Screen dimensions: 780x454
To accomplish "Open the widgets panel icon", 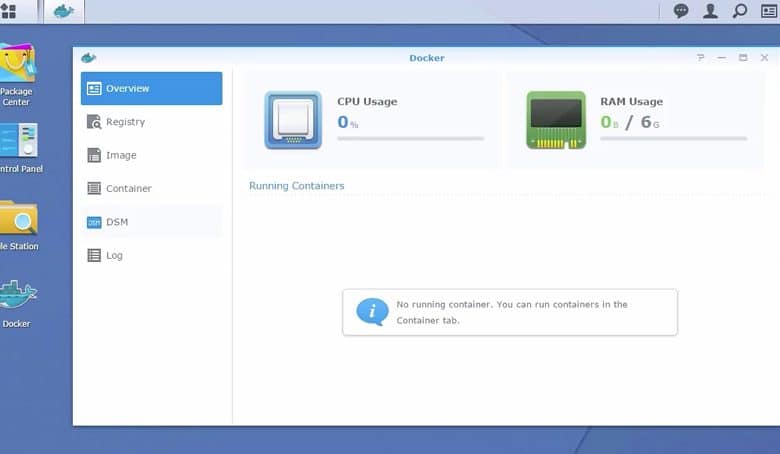I will 769,11.
